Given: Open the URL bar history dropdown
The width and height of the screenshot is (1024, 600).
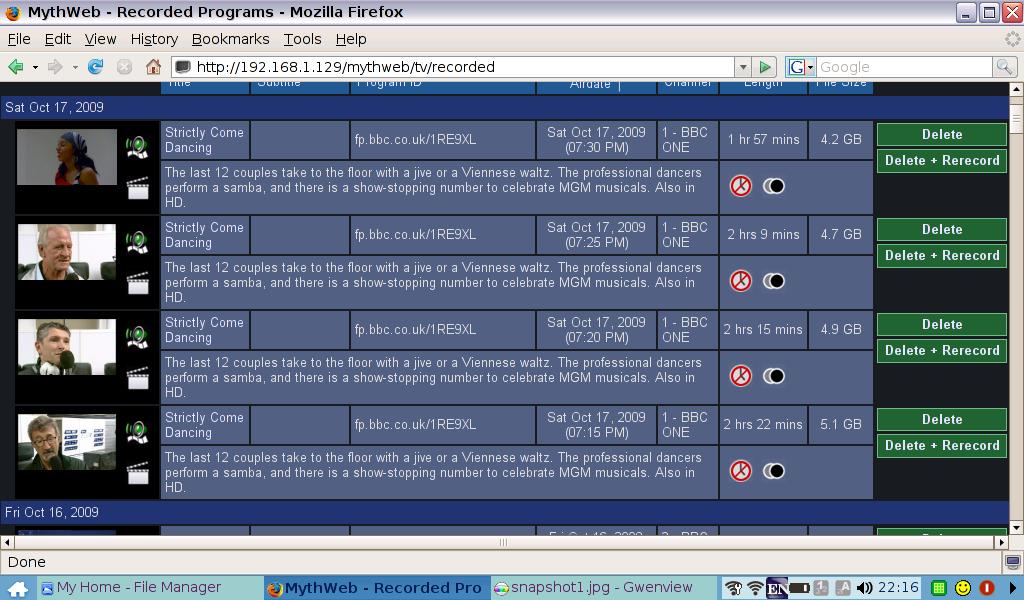Looking at the screenshot, I should 742,67.
